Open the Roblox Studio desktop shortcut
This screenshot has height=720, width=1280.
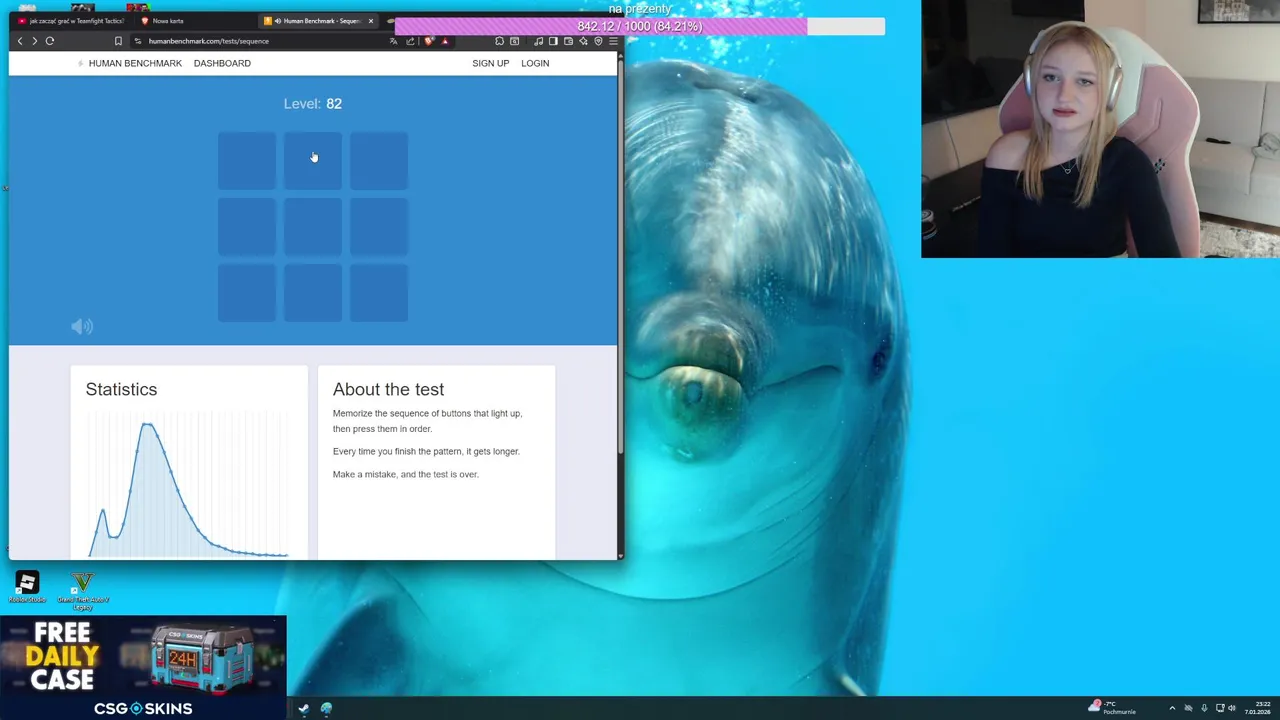27,587
